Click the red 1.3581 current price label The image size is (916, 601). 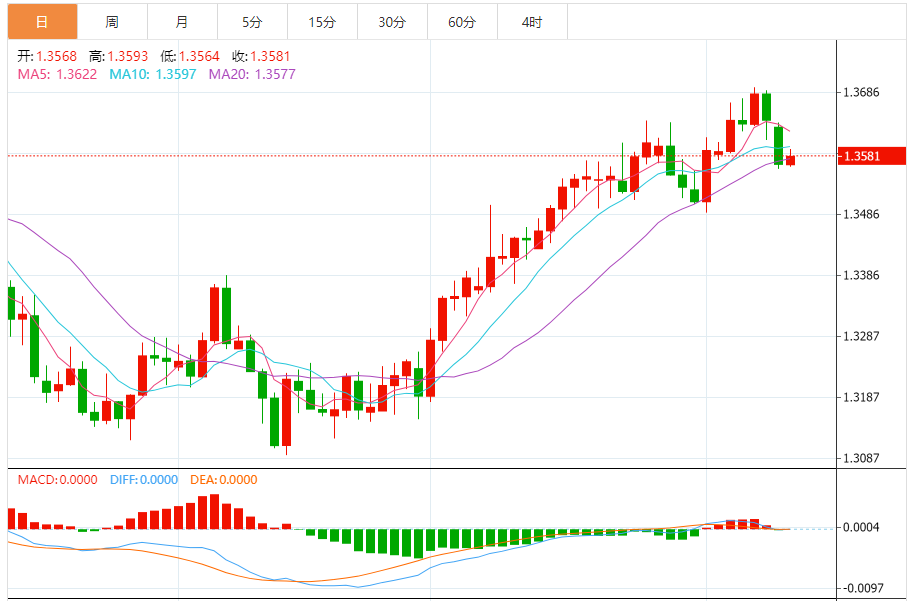(872, 156)
